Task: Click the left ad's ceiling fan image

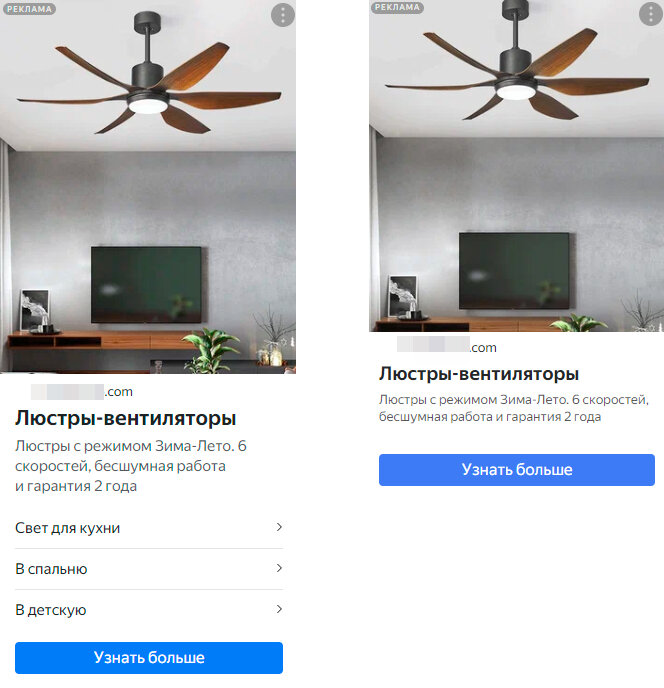Action: tap(148, 187)
